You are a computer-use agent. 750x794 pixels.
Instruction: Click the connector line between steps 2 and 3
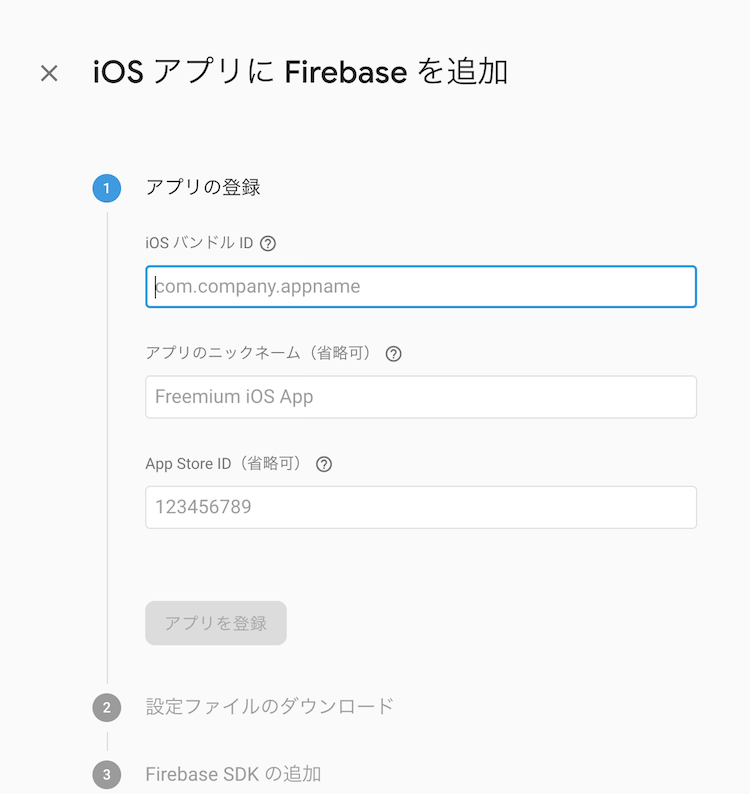point(107,741)
